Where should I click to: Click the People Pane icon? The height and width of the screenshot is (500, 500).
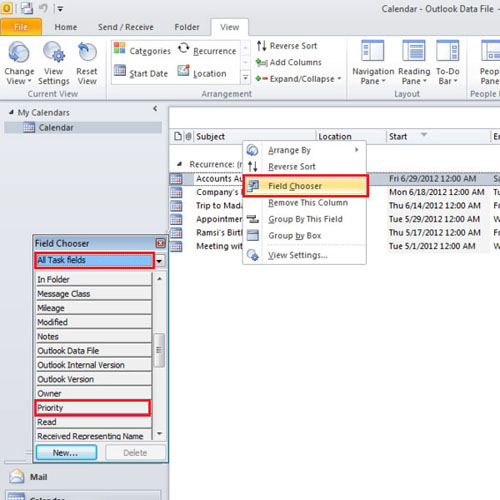(490, 52)
